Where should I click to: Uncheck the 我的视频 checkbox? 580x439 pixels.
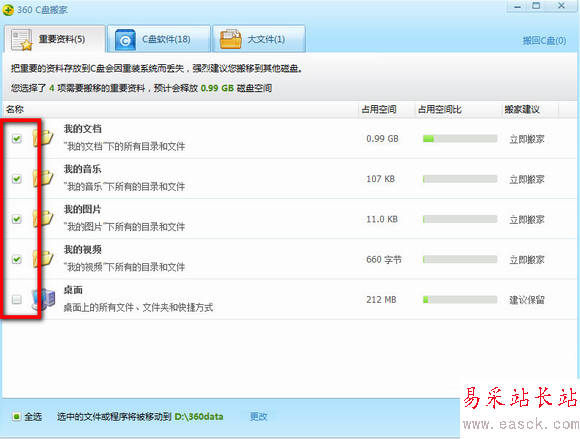point(16,259)
